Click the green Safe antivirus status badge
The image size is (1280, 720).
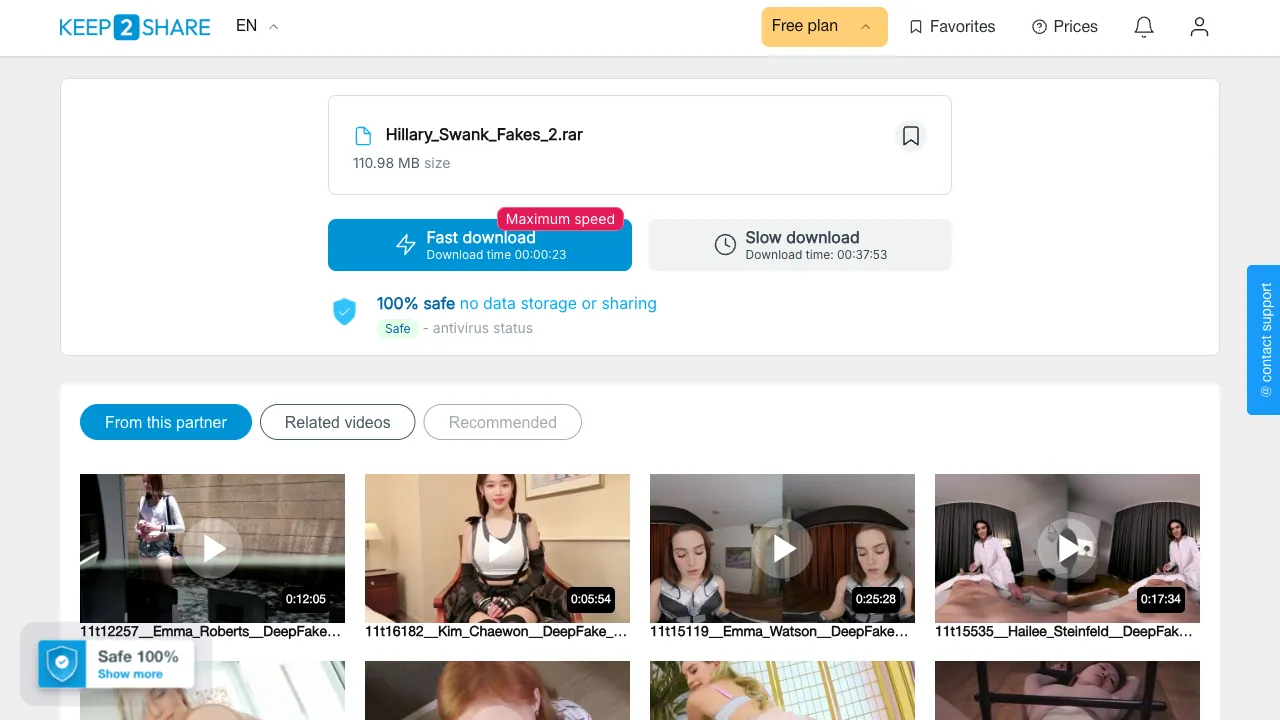[398, 328]
